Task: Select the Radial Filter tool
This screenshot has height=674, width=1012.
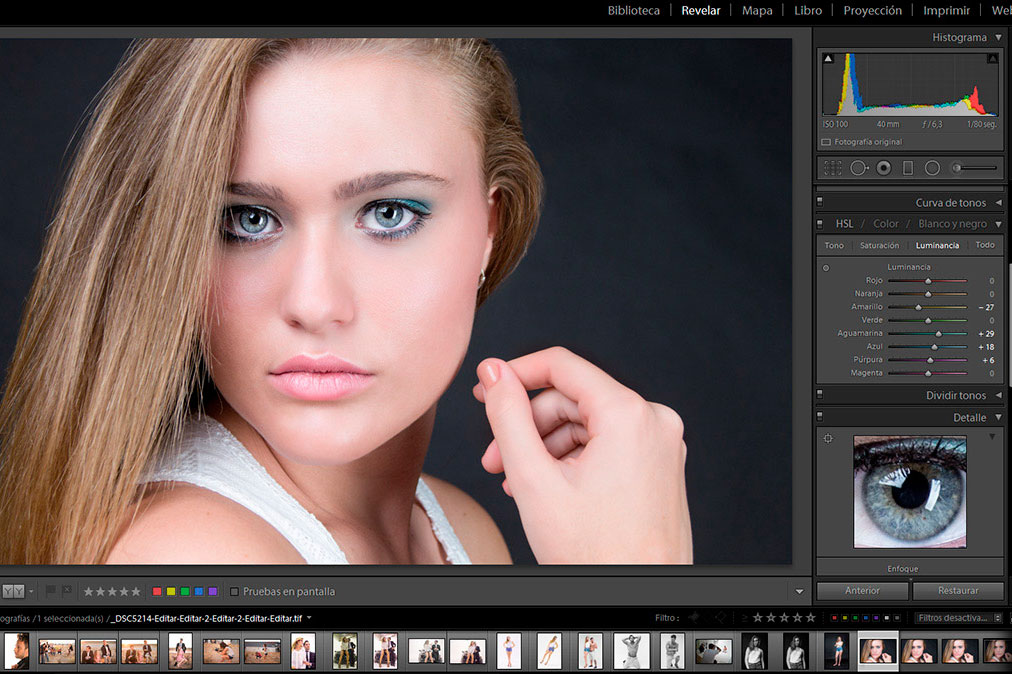Action: tap(932, 168)
